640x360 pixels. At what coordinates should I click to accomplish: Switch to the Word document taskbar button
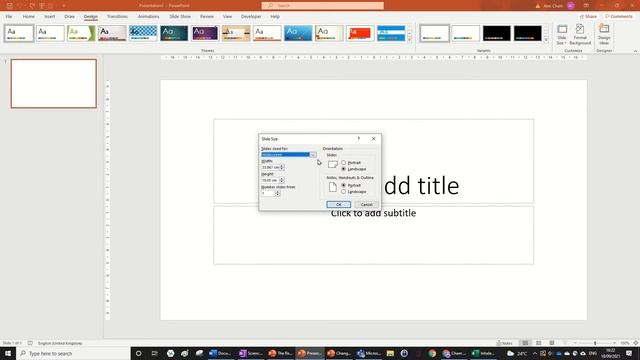pyautogui.click(x=220, y=353)
